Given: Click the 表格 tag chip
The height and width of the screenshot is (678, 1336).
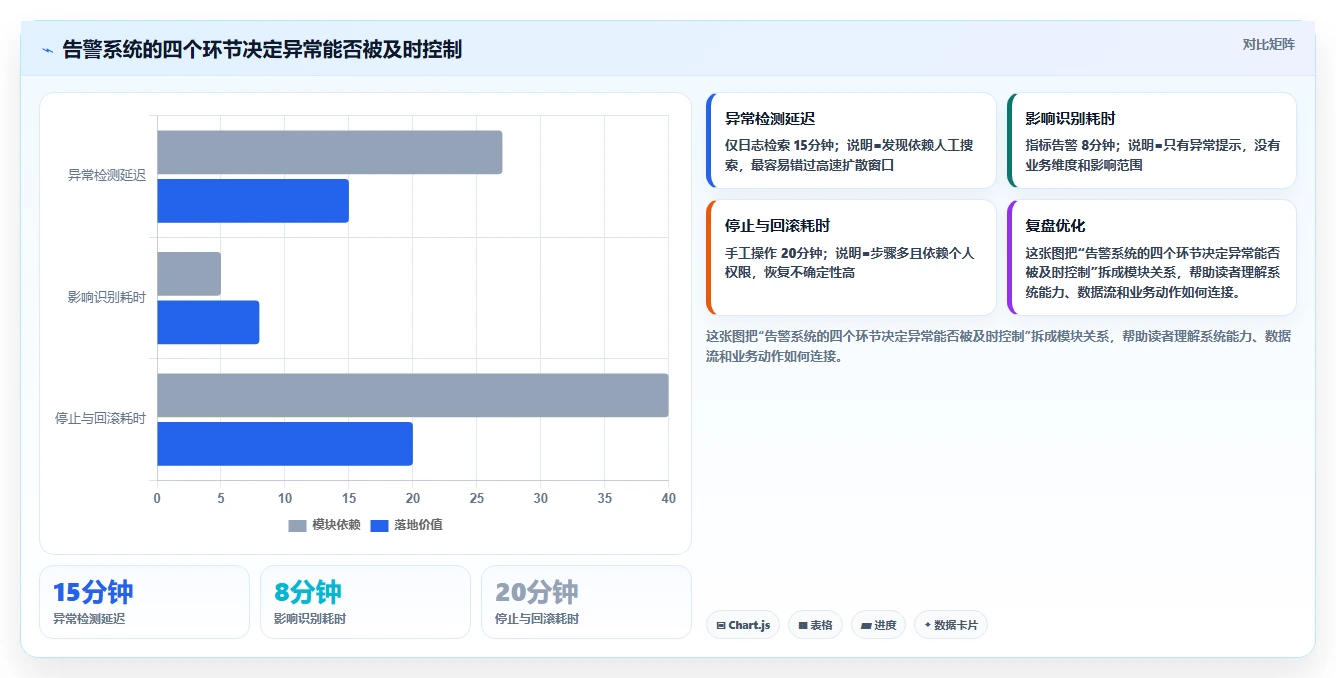Looking at the screenshot, I should click(x=815, y=625).
